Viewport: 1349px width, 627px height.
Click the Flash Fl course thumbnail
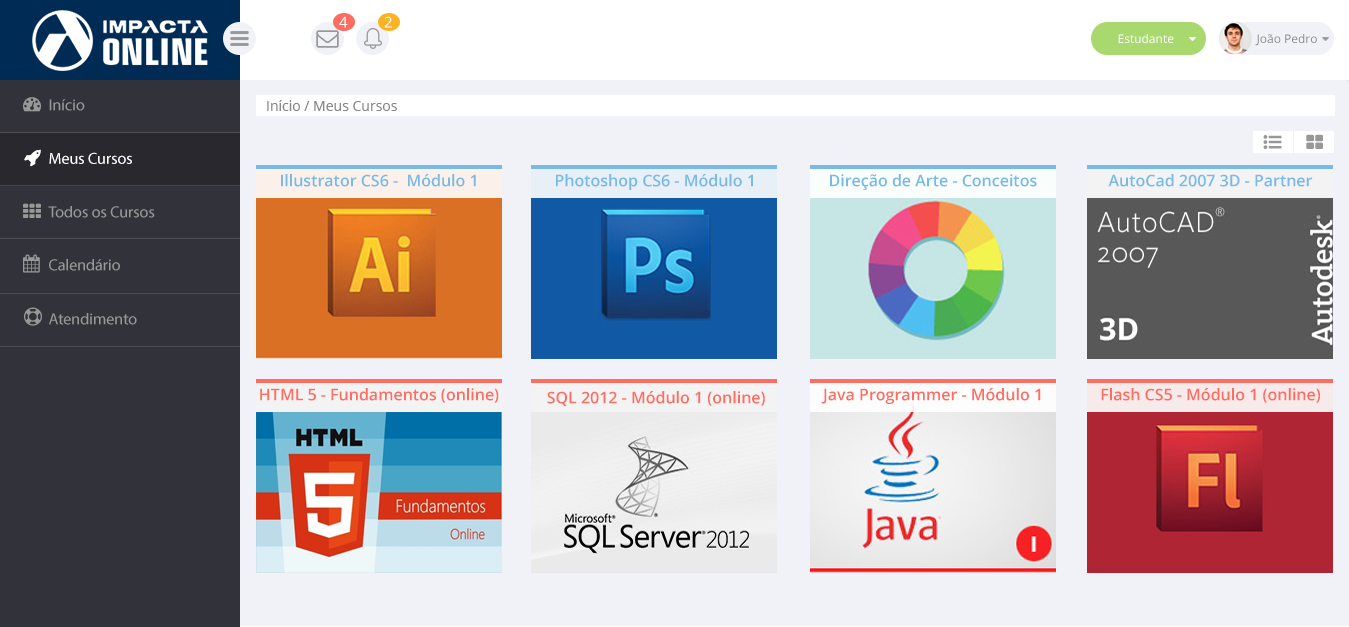[1210, 492]
